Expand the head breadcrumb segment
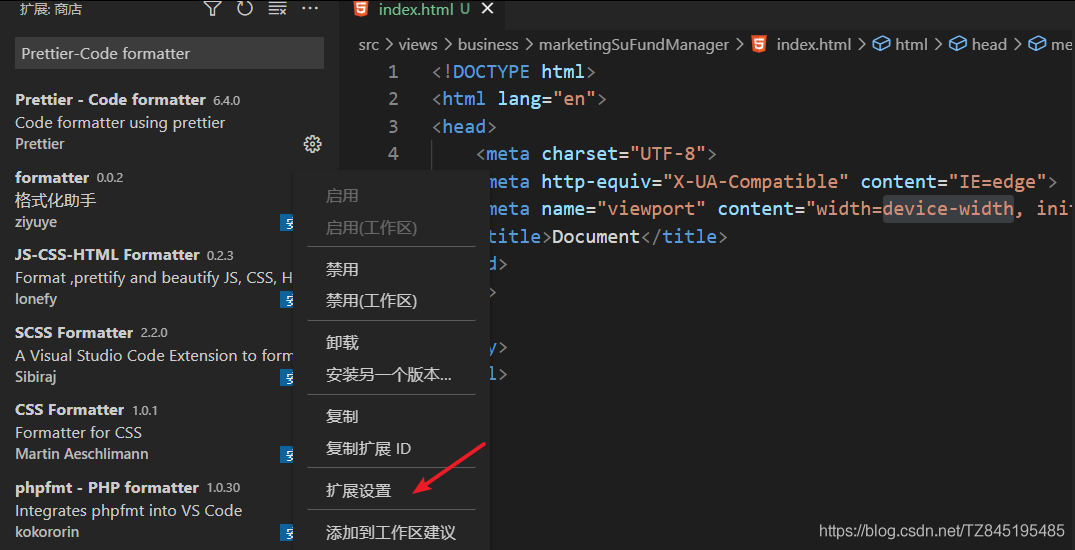Viewport: 1075px width, 550px height. [988, 44]
